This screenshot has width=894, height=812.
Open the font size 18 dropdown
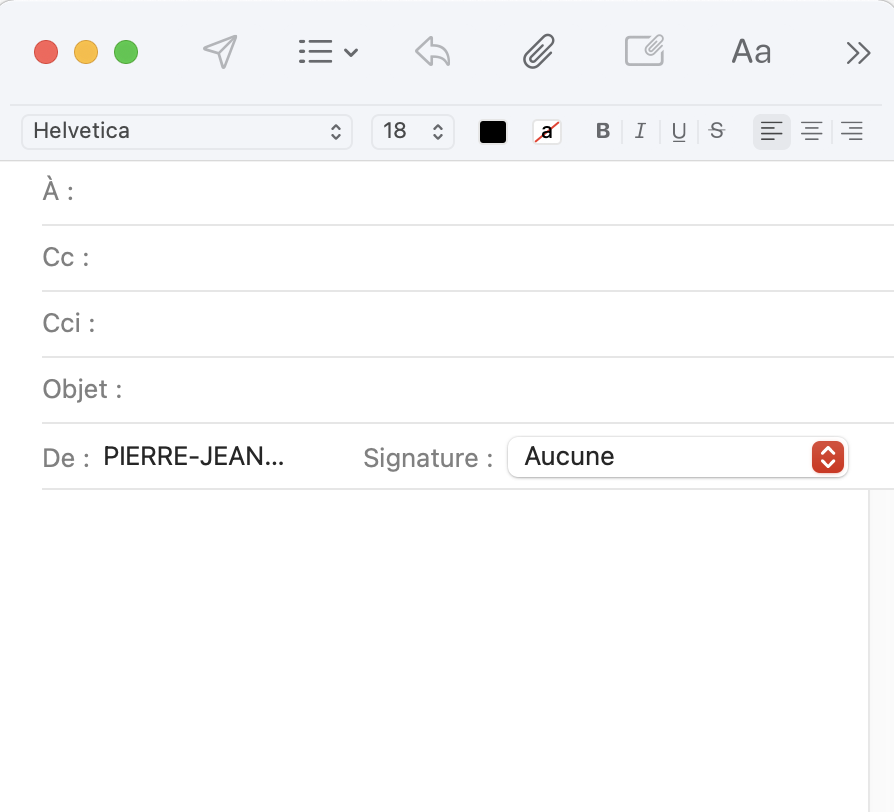412,131
